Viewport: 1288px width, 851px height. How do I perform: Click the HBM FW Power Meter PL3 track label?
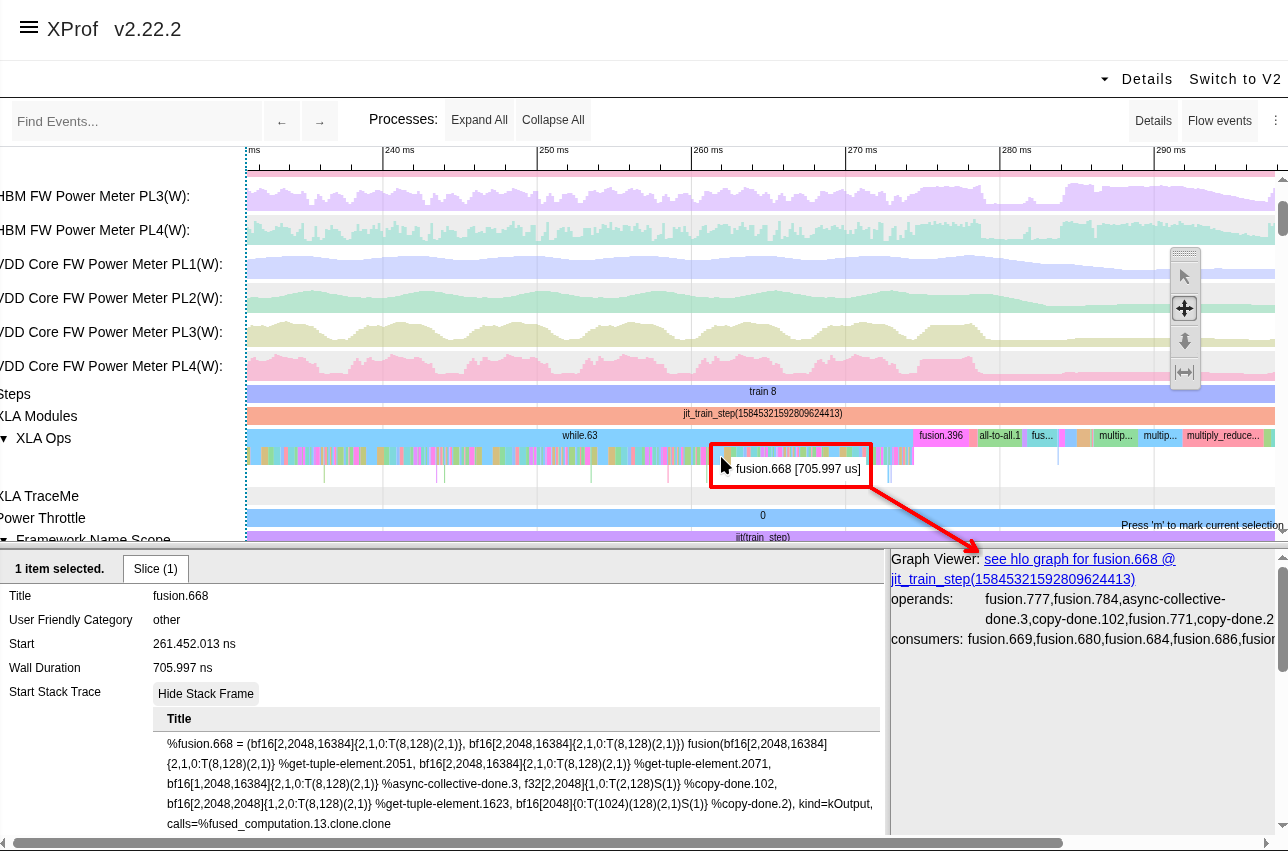click(95, 196)
